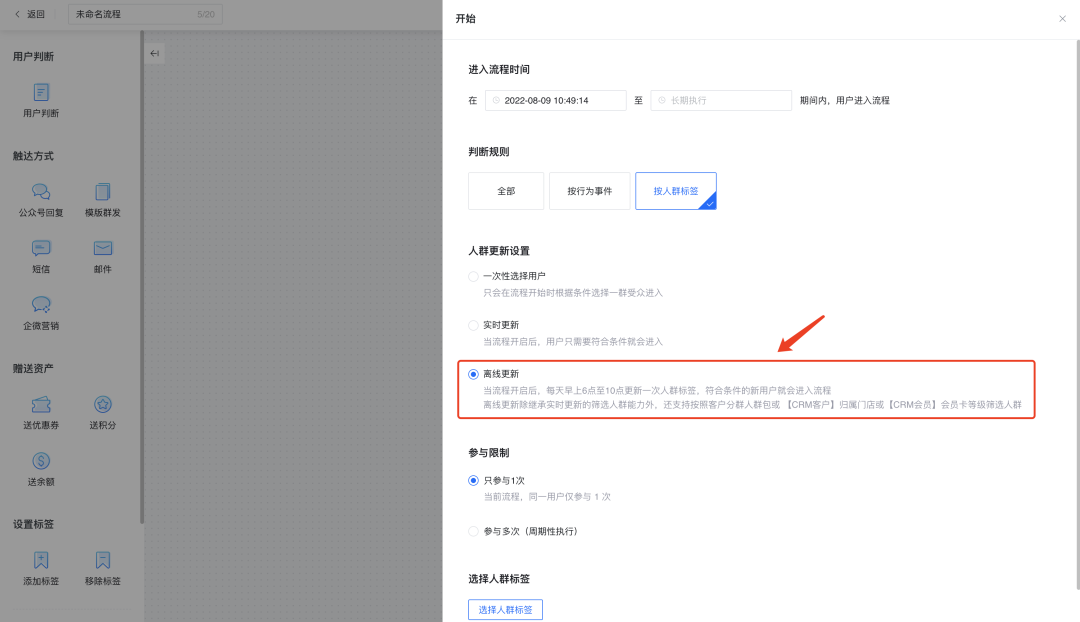Select 离线更新 radio button
Viewport: 1080px width, 622px height.
[473, 374]
